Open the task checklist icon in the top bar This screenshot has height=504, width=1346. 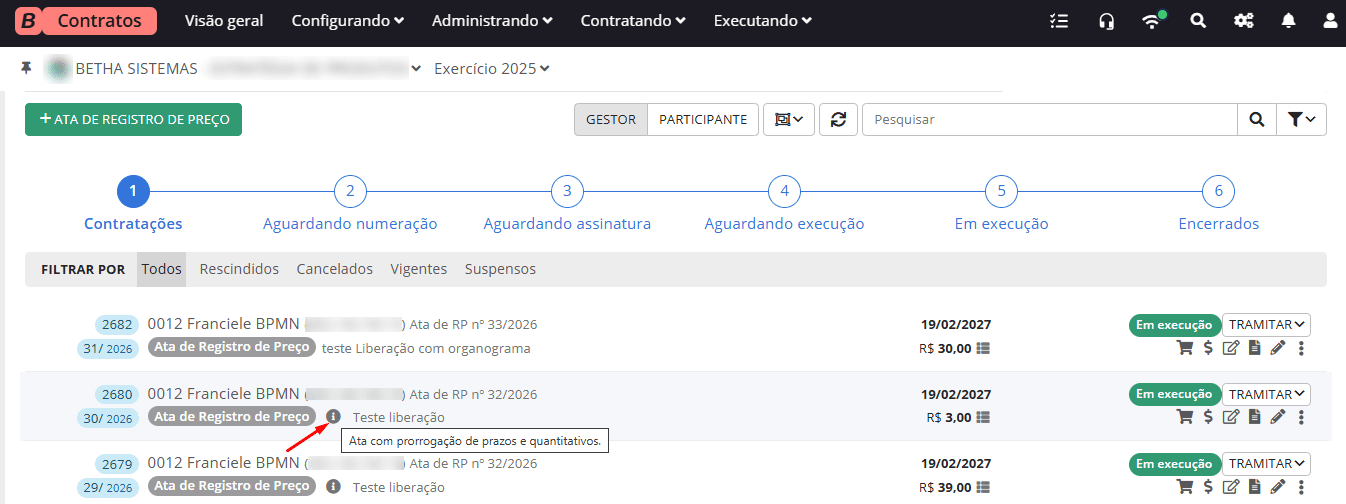[x=1059, y=21]
